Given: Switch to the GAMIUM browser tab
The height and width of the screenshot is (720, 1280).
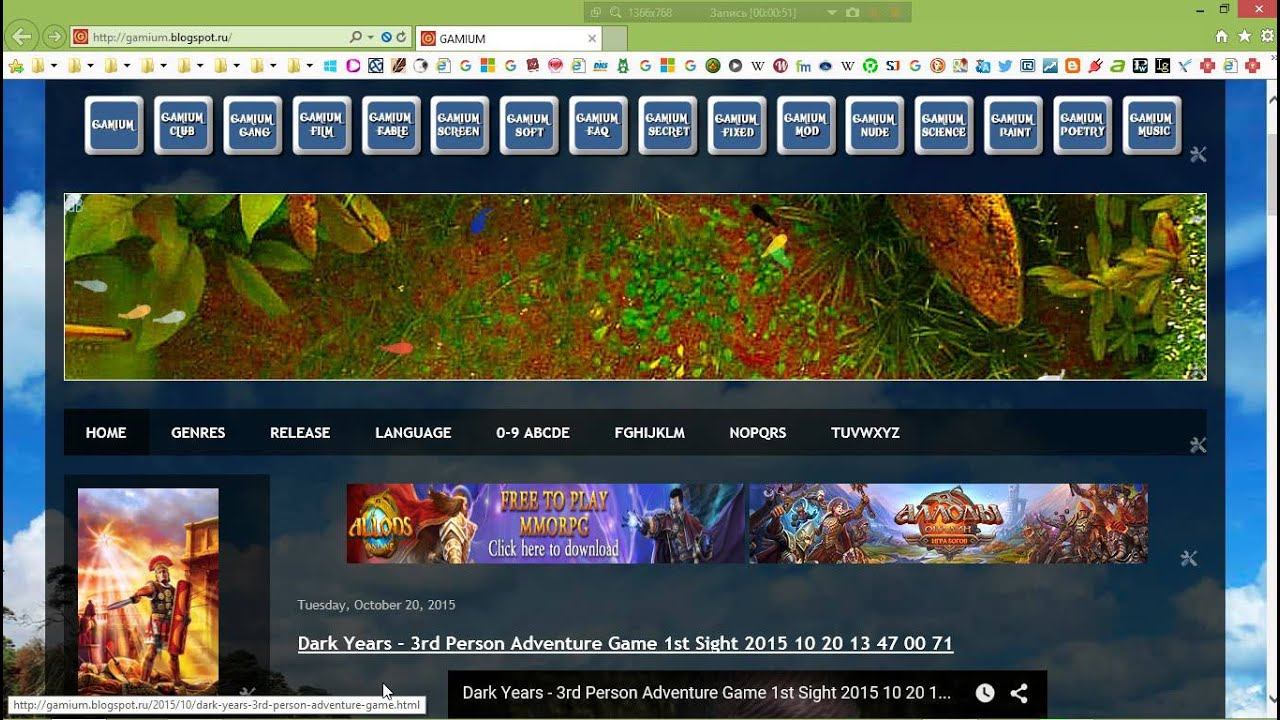Looking at the screenshot, I should click(507, 38).
